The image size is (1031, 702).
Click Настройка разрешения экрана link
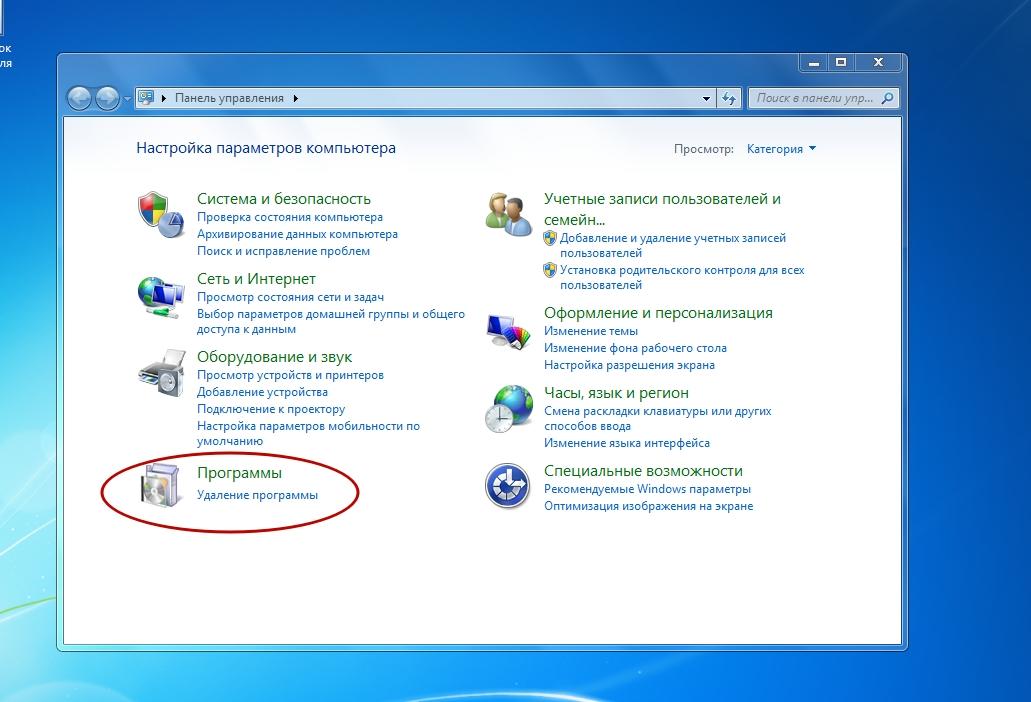pyautogui.click(x=629, y=365)
